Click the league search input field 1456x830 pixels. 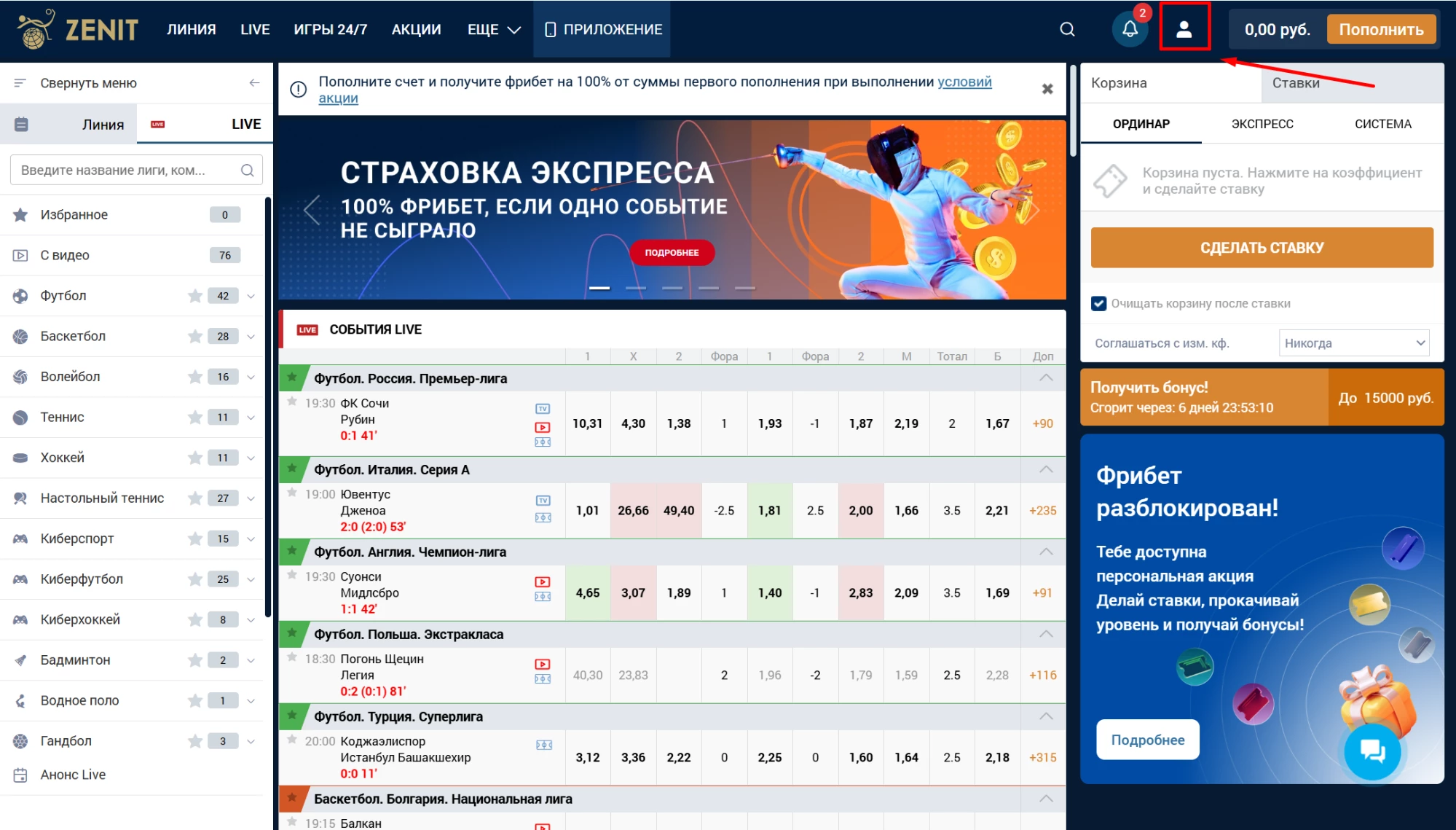pyautogui.click(x=124, y=169)
